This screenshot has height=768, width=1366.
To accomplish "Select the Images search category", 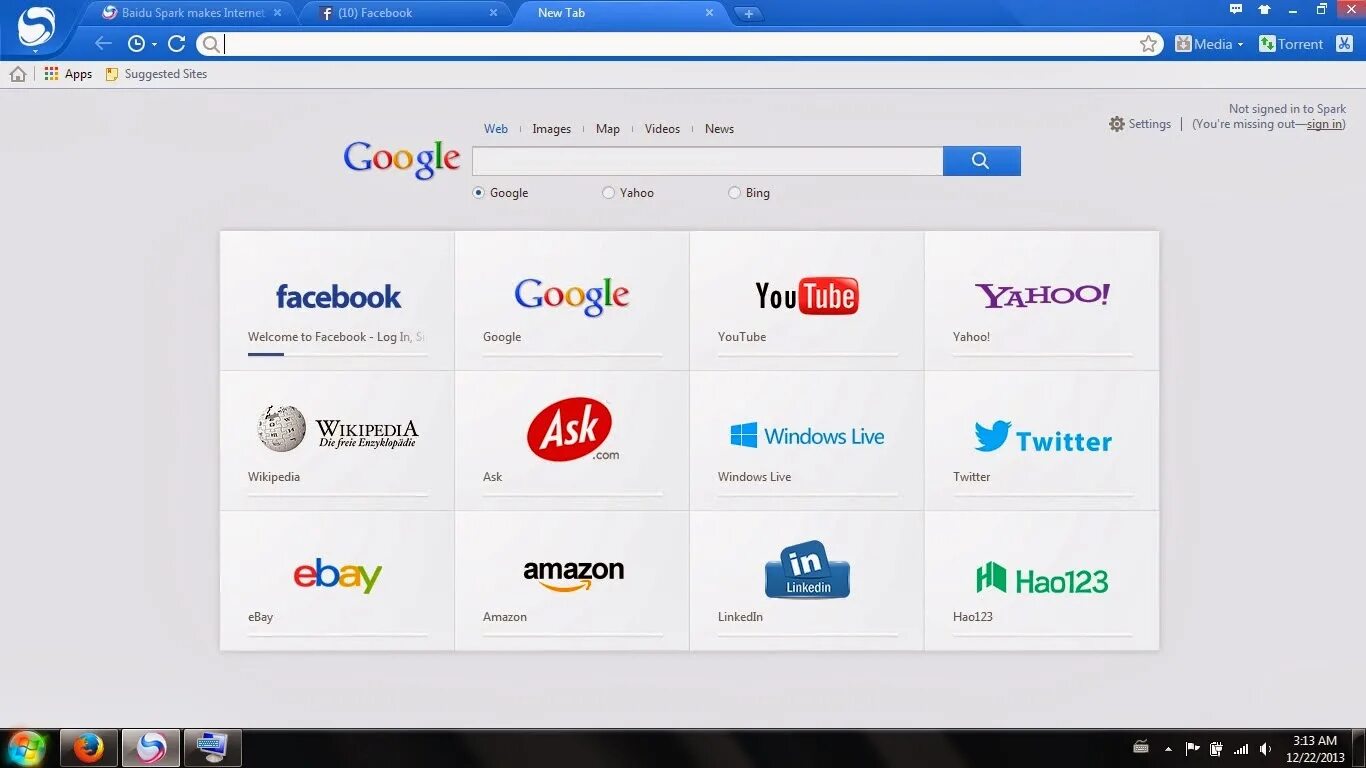I will [552, 129].
